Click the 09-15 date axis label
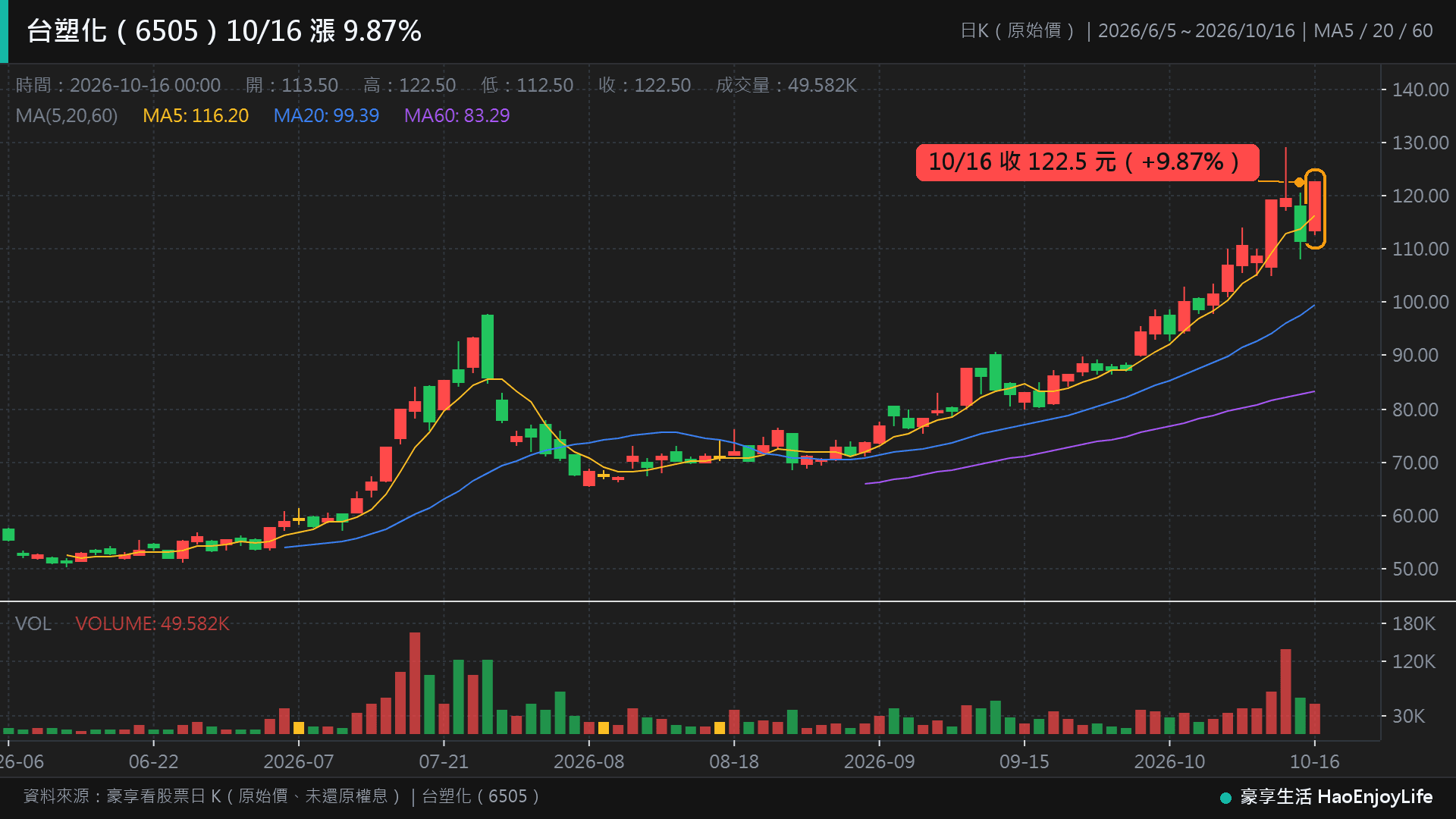 tap(1025, 761)
